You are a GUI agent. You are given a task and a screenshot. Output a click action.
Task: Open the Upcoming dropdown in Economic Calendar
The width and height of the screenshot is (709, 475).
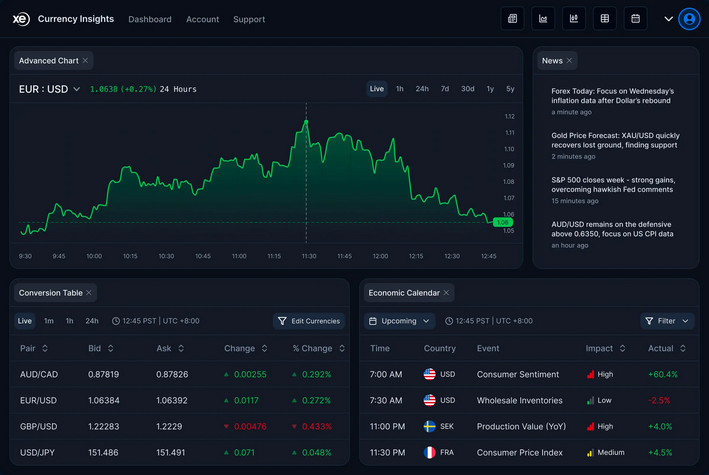[399, 321]
